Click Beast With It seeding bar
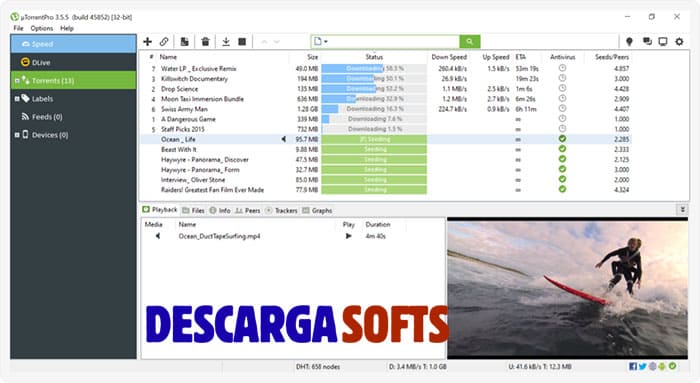 (374, 149)
